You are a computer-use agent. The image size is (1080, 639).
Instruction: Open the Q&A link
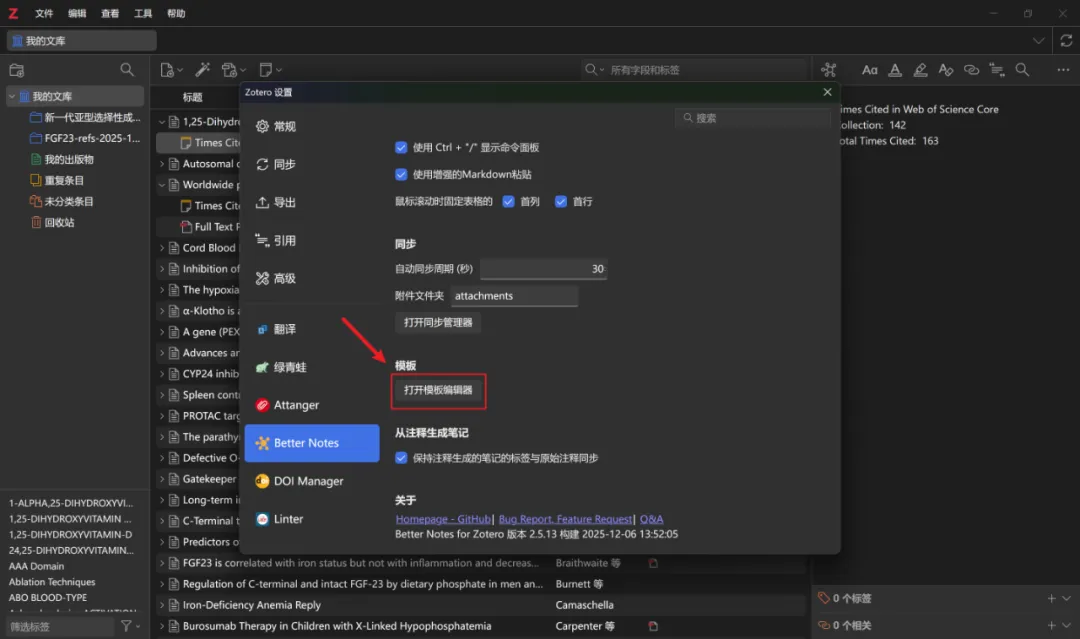tap(652, 519)
